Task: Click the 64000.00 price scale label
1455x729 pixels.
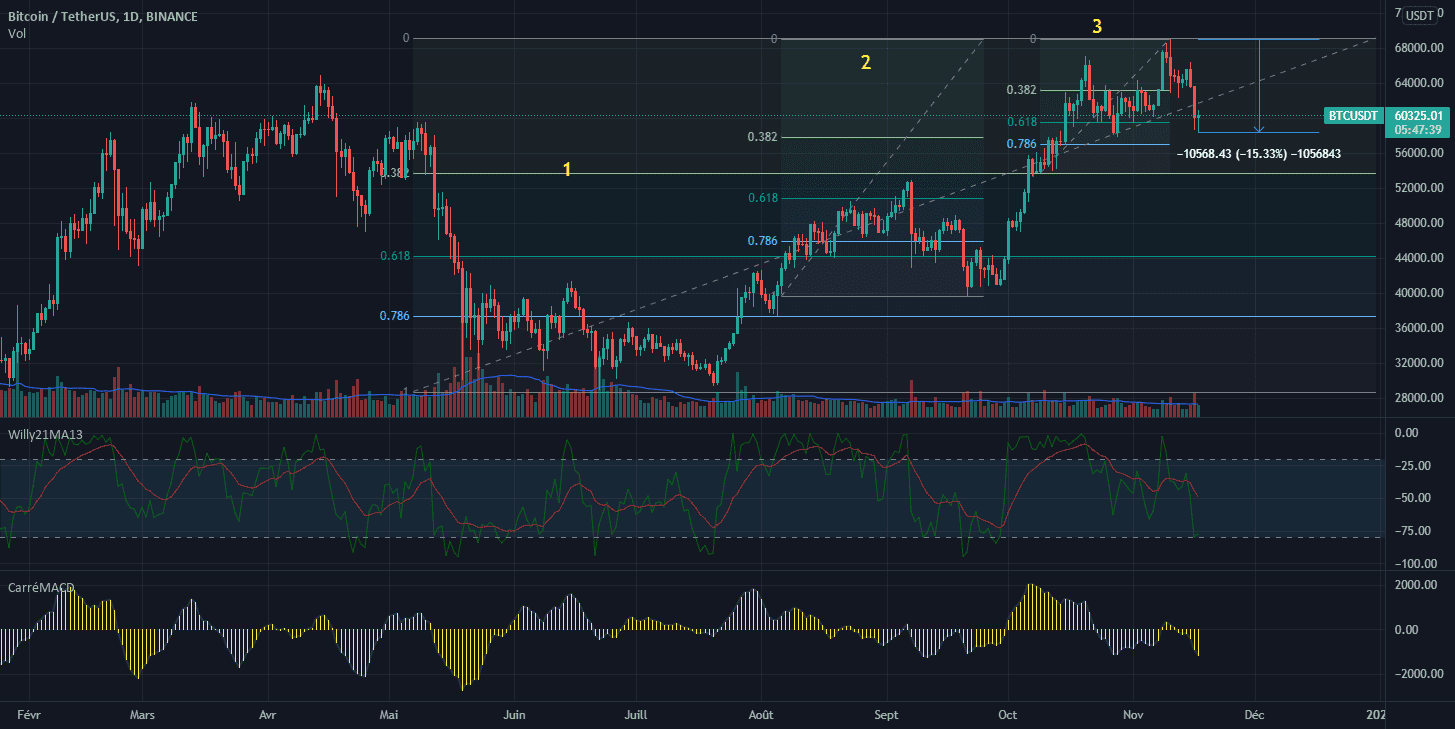Action: tap(1419, 83)
